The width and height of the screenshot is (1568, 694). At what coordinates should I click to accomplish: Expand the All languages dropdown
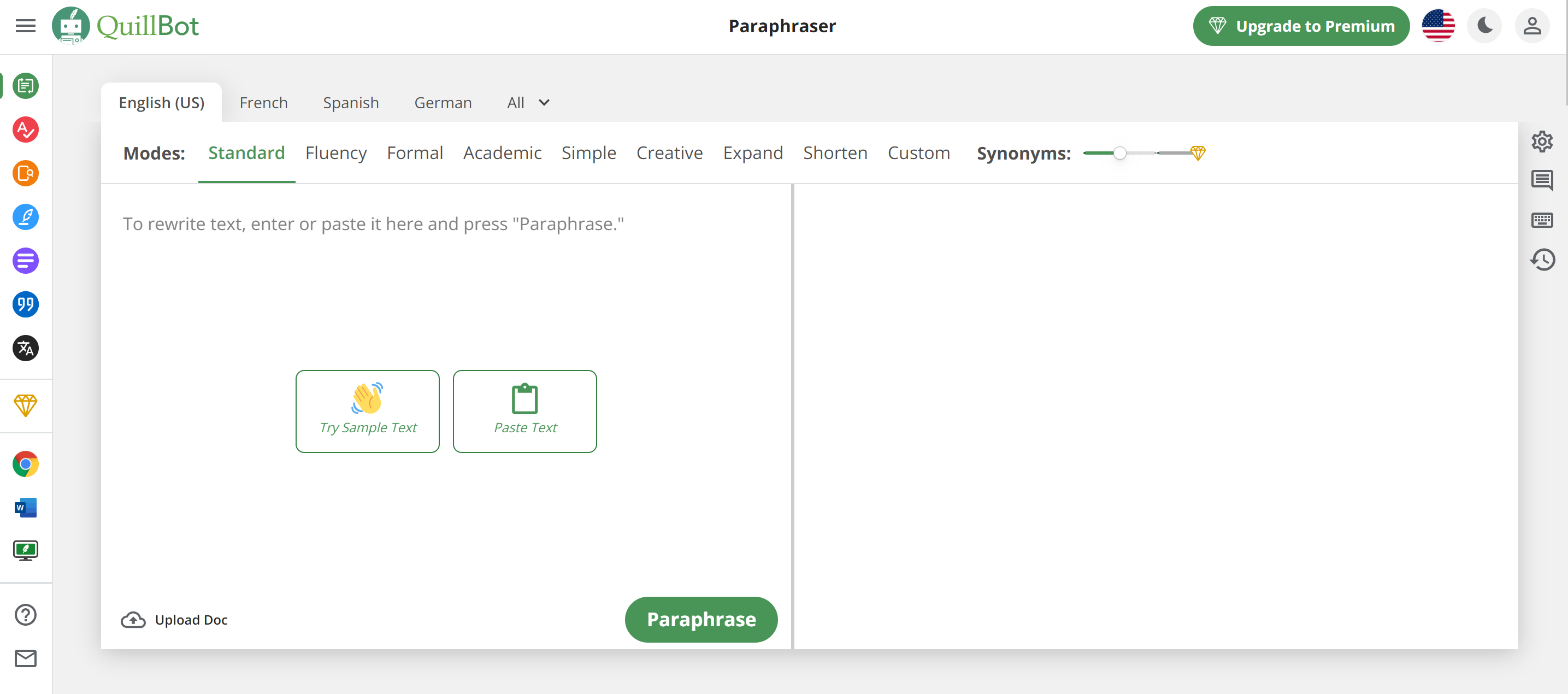tap(528, 103)
